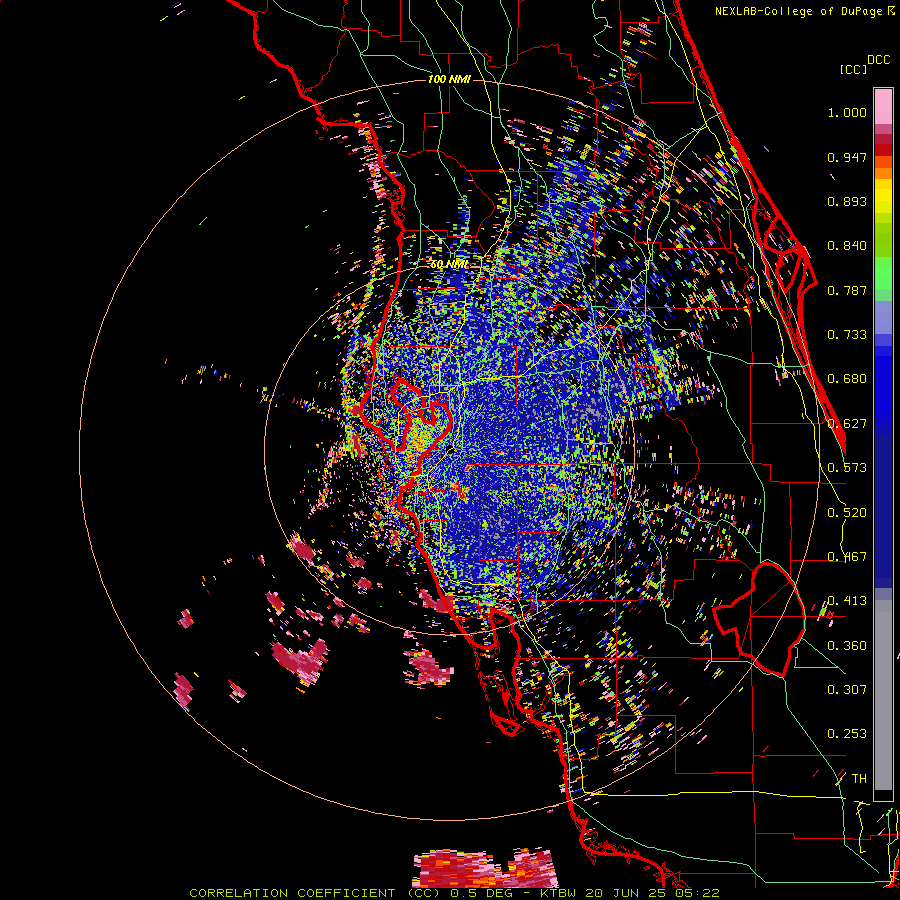Image resolution: width=900 pixels, height=900 pixels.
Task: Click the 0.627 scale value
Action: pos(847,424)
